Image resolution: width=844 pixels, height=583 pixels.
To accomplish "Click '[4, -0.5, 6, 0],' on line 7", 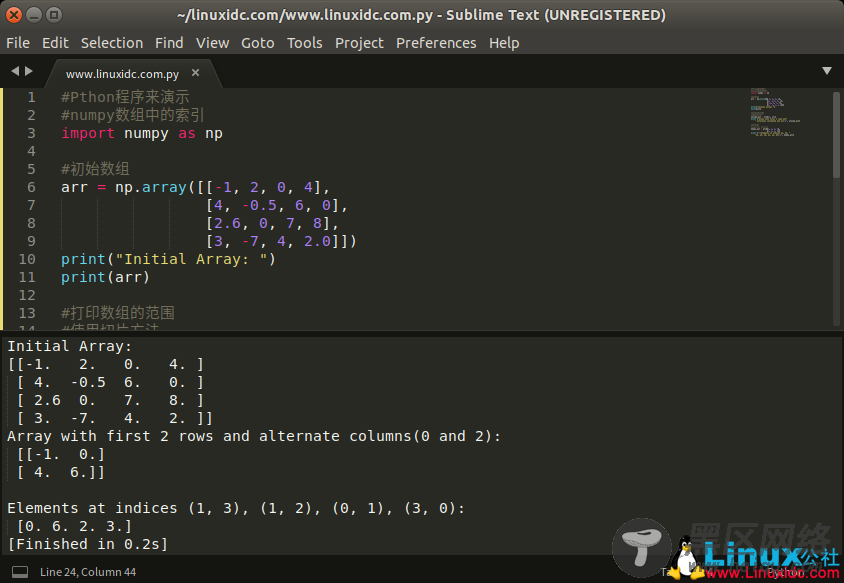I will [277, 205].
